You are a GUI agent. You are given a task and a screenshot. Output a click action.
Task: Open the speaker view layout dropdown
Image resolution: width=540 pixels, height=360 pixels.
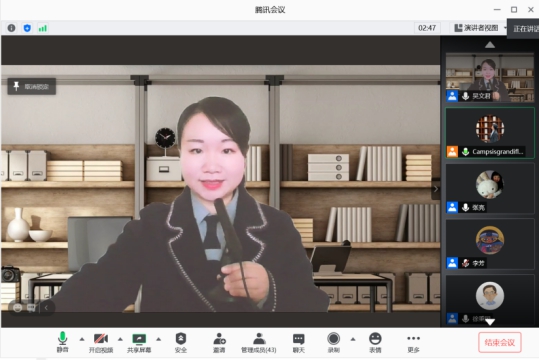tap(480, 28)
